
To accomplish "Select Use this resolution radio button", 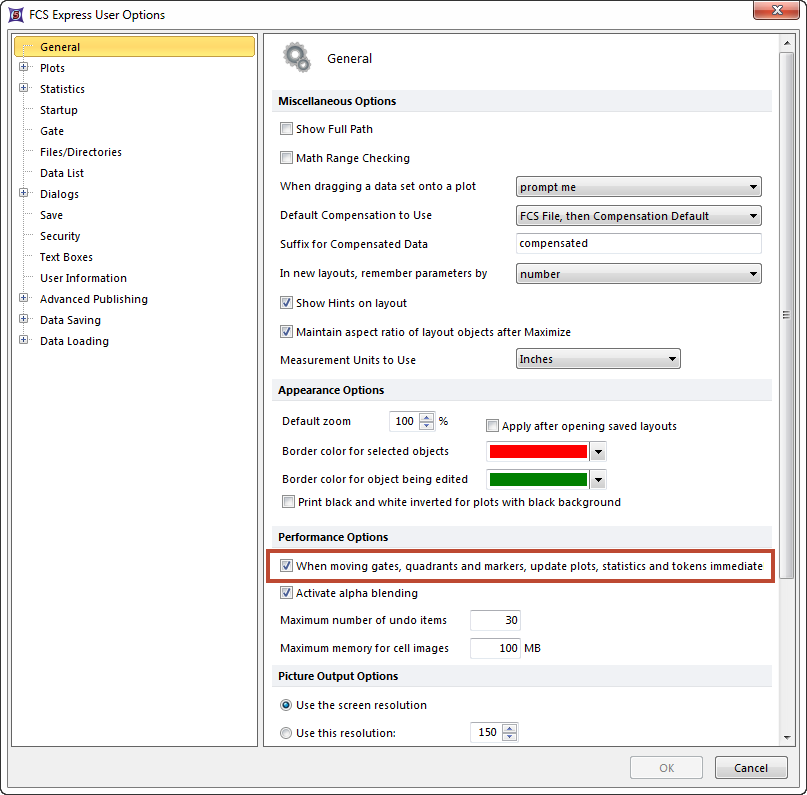I will (x=287, y=733).
